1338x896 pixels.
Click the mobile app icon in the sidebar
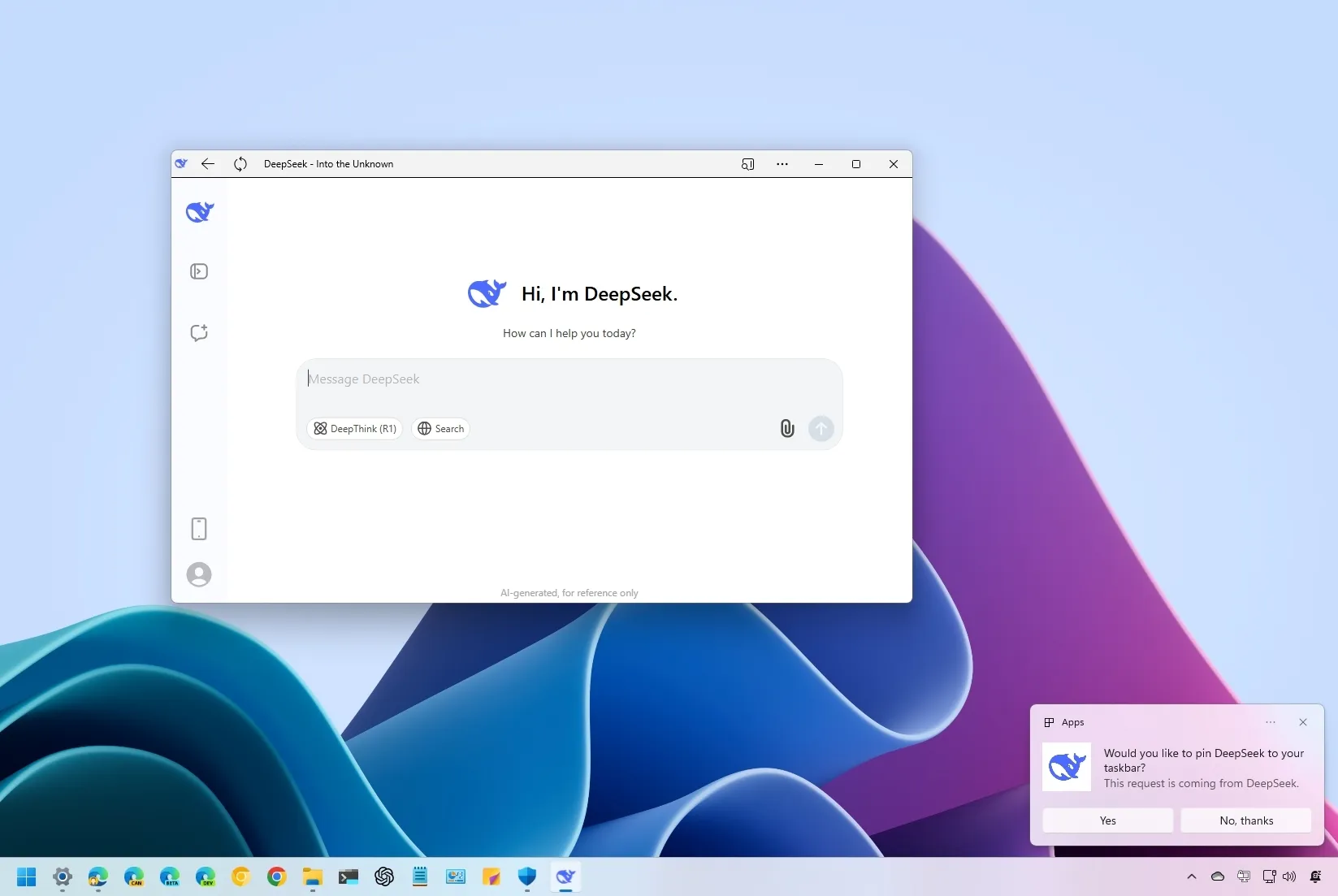198,529
